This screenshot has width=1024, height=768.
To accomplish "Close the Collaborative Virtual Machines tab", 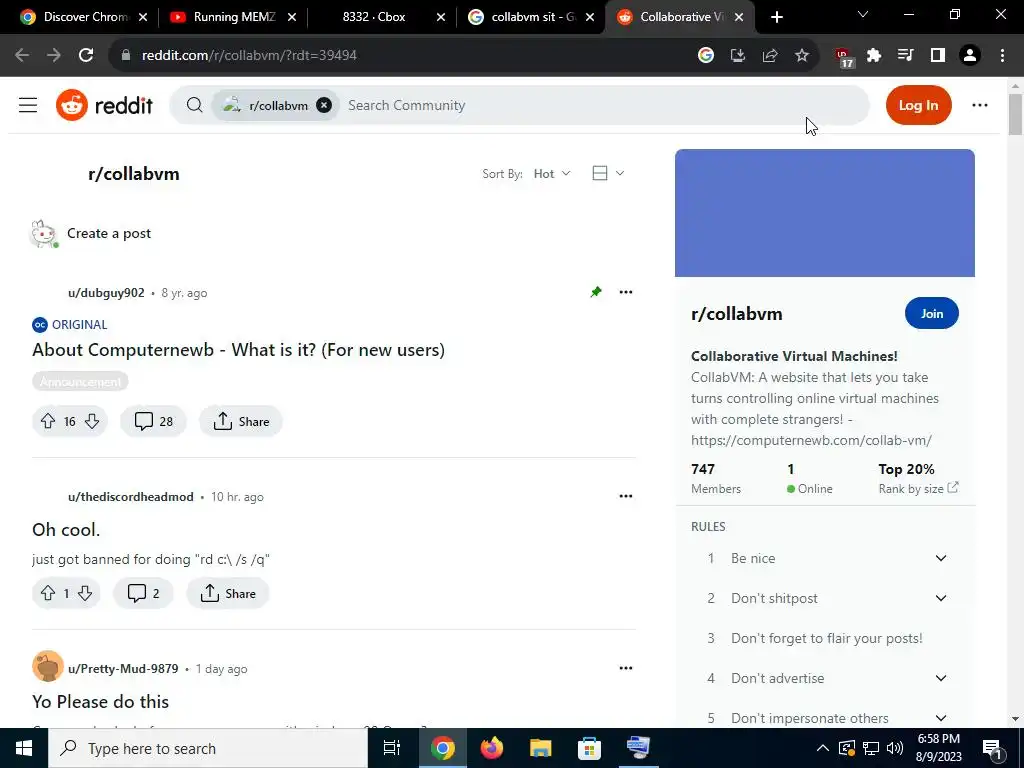I will [x=739, y=17].
